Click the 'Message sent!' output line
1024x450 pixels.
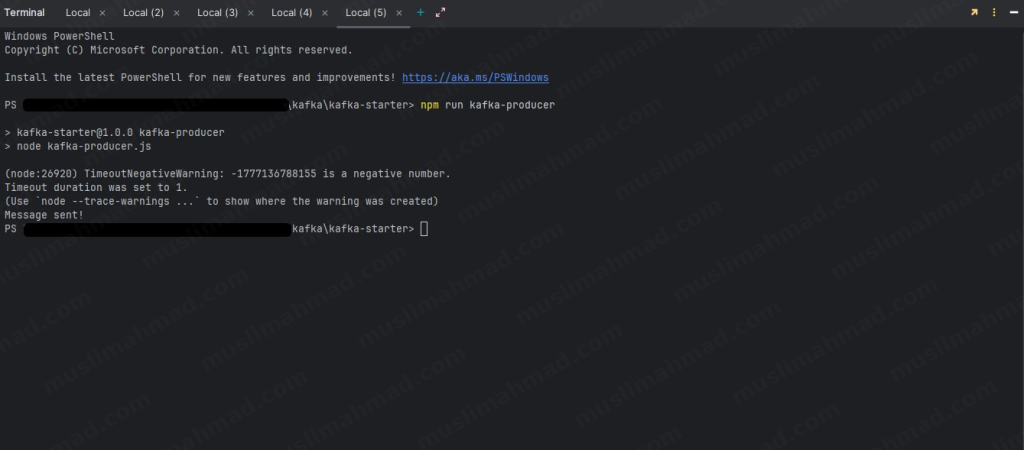click(x=44, y=215)
